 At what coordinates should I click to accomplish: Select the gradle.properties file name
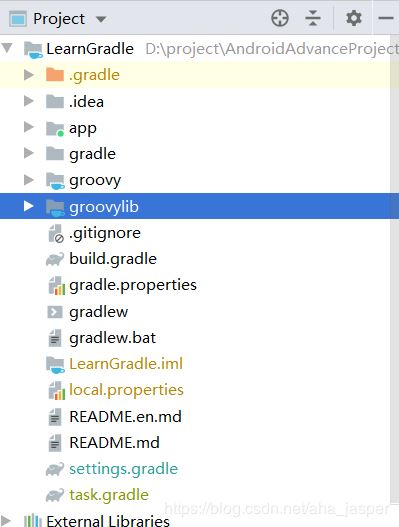pos(133,286)
